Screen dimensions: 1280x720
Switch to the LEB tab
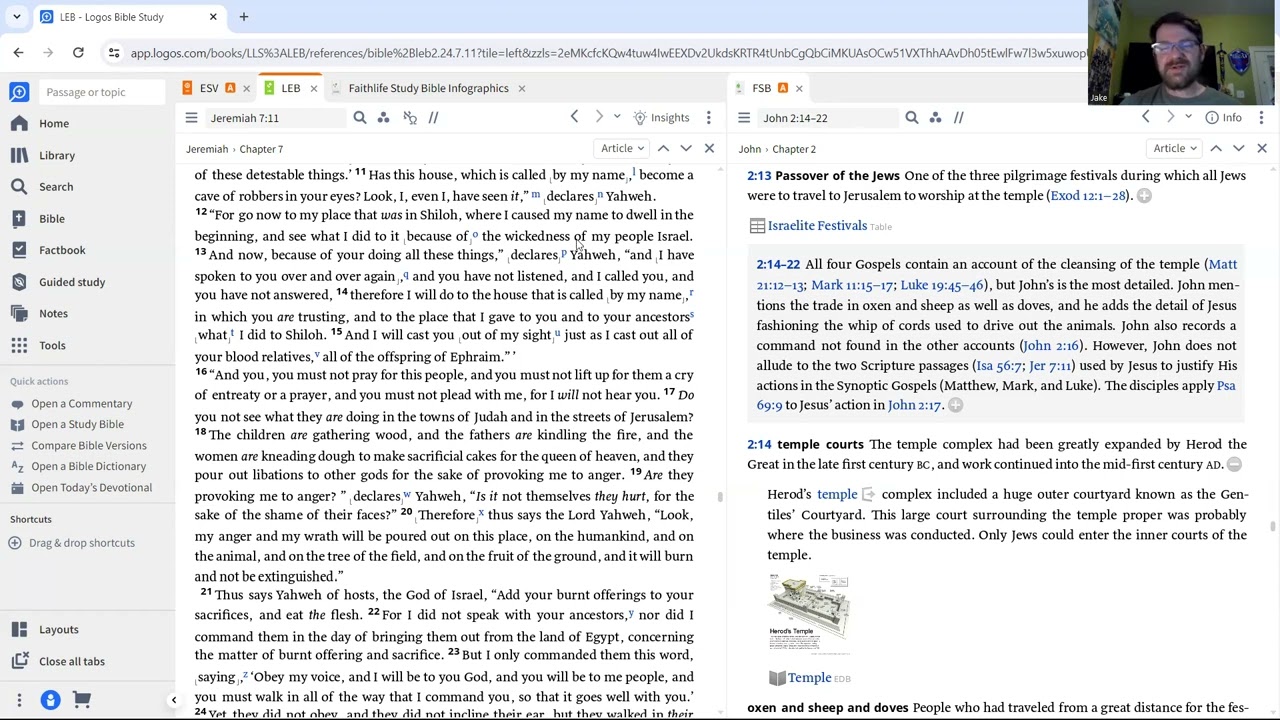click(290, 88)
